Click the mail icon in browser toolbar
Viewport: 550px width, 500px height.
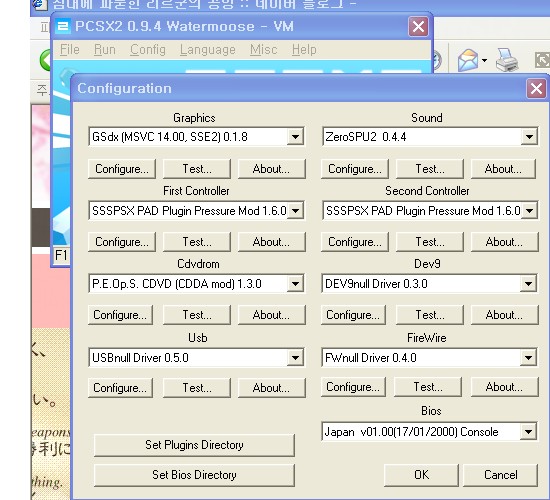coord(468,60)
